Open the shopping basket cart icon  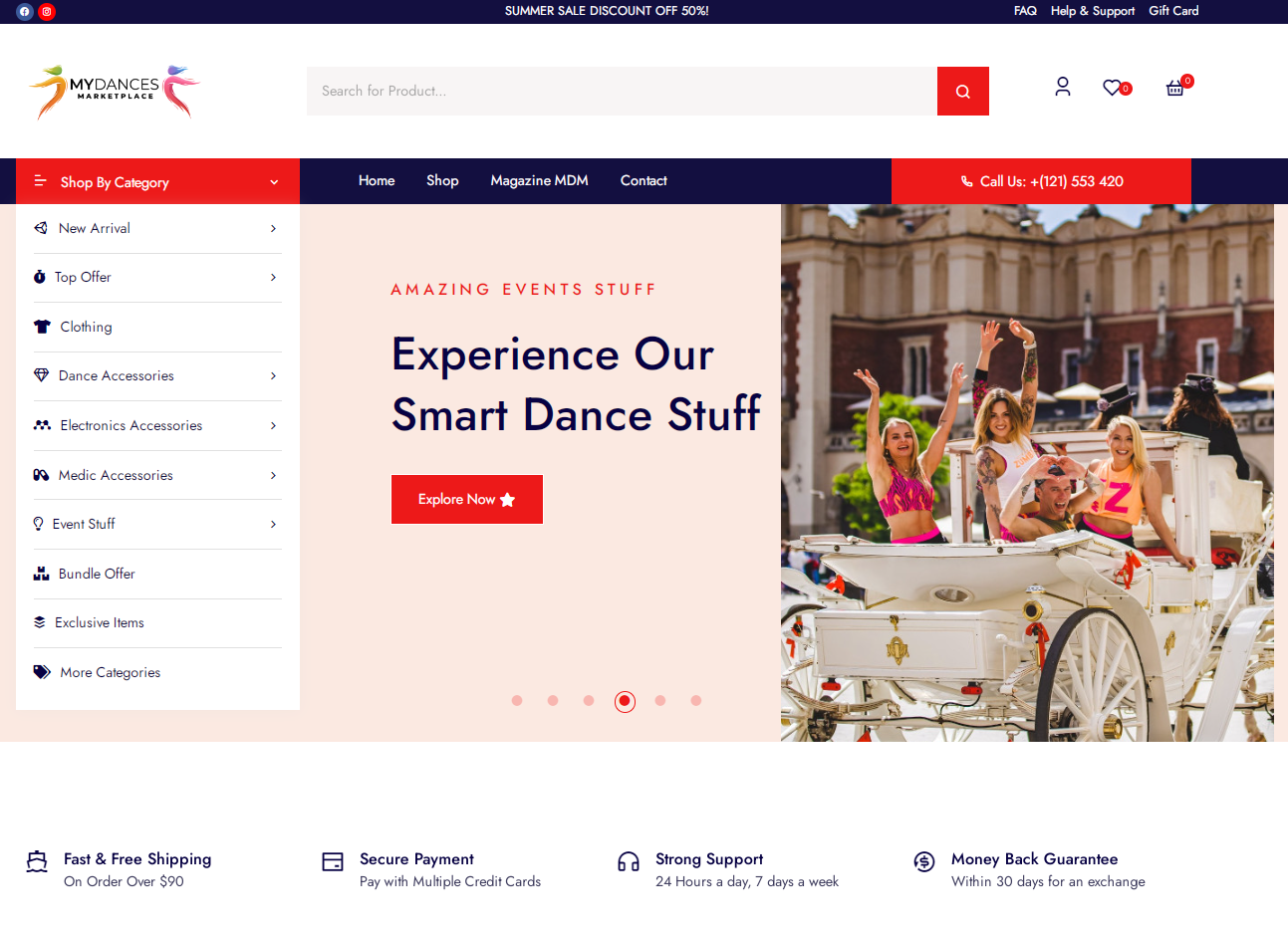pos(1175,88)
